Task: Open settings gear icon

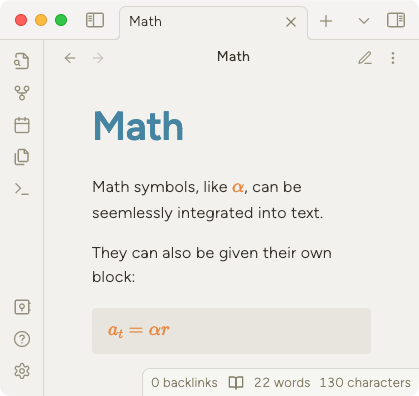Action: coord(22,371)
